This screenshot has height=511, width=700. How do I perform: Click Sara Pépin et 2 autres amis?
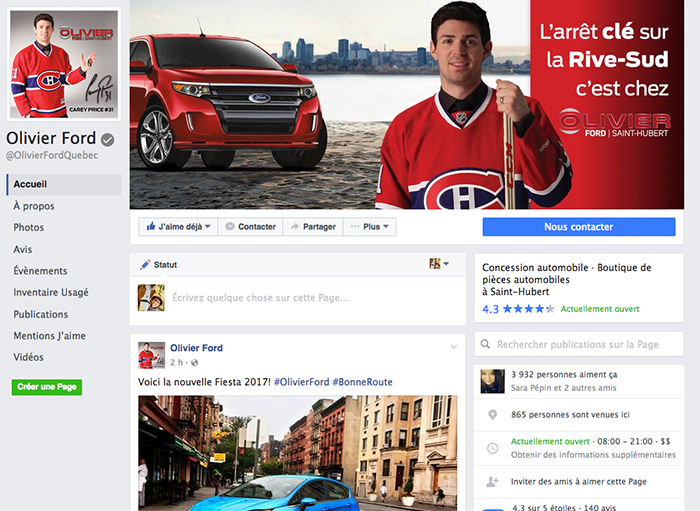[563, 388]
